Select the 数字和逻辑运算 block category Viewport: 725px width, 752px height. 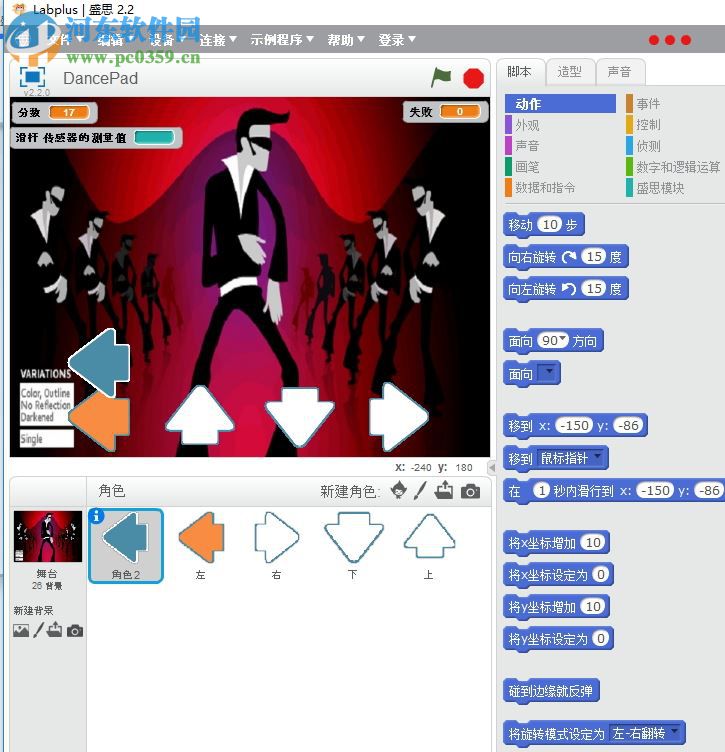click(675, 167)
